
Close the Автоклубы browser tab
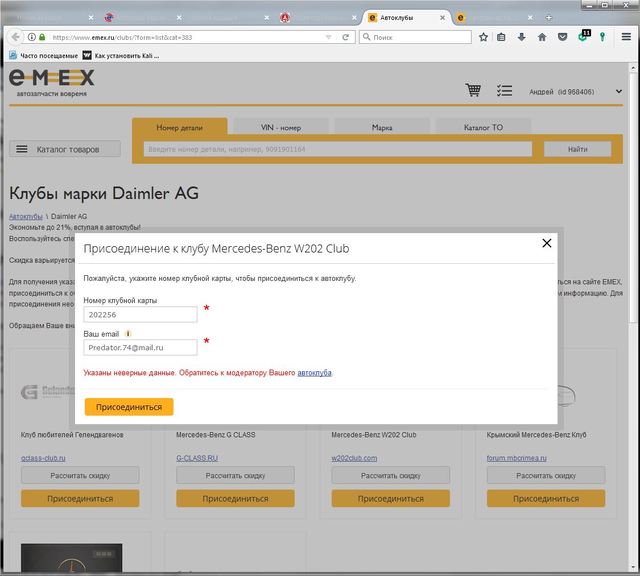[442, 18]
